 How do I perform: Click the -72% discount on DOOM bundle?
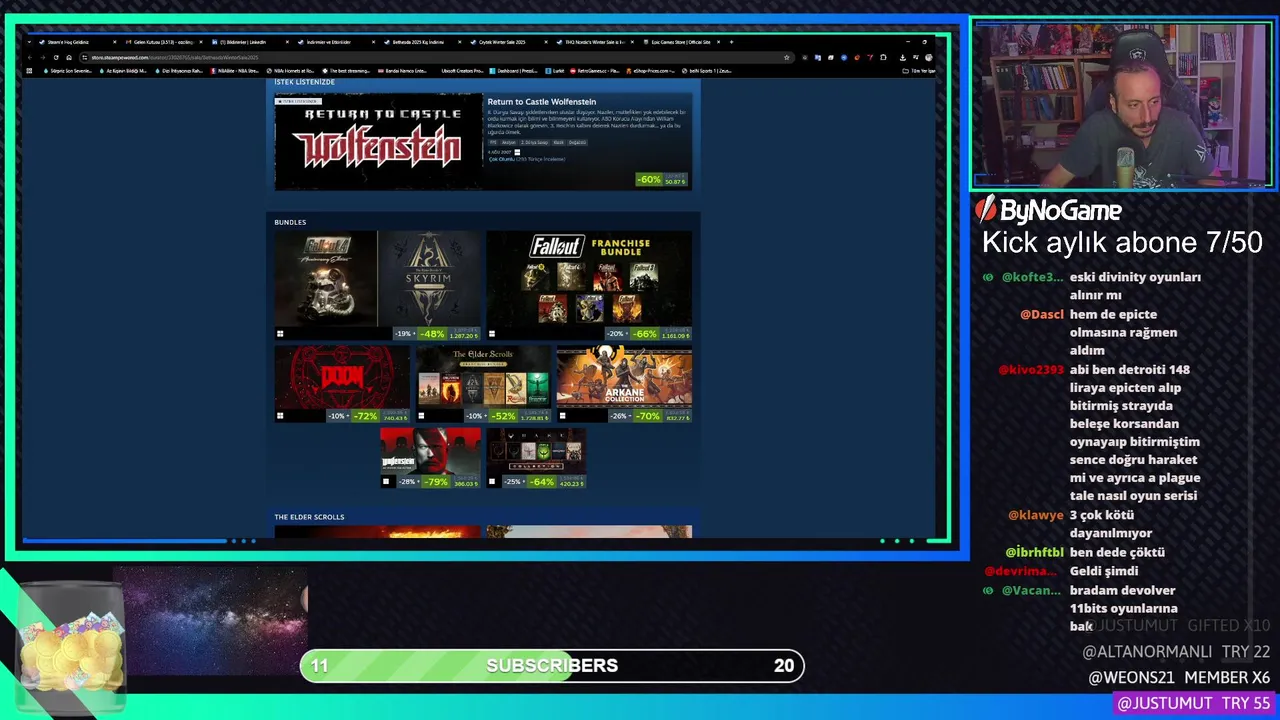pyautogui.click(x=365, y=416)
